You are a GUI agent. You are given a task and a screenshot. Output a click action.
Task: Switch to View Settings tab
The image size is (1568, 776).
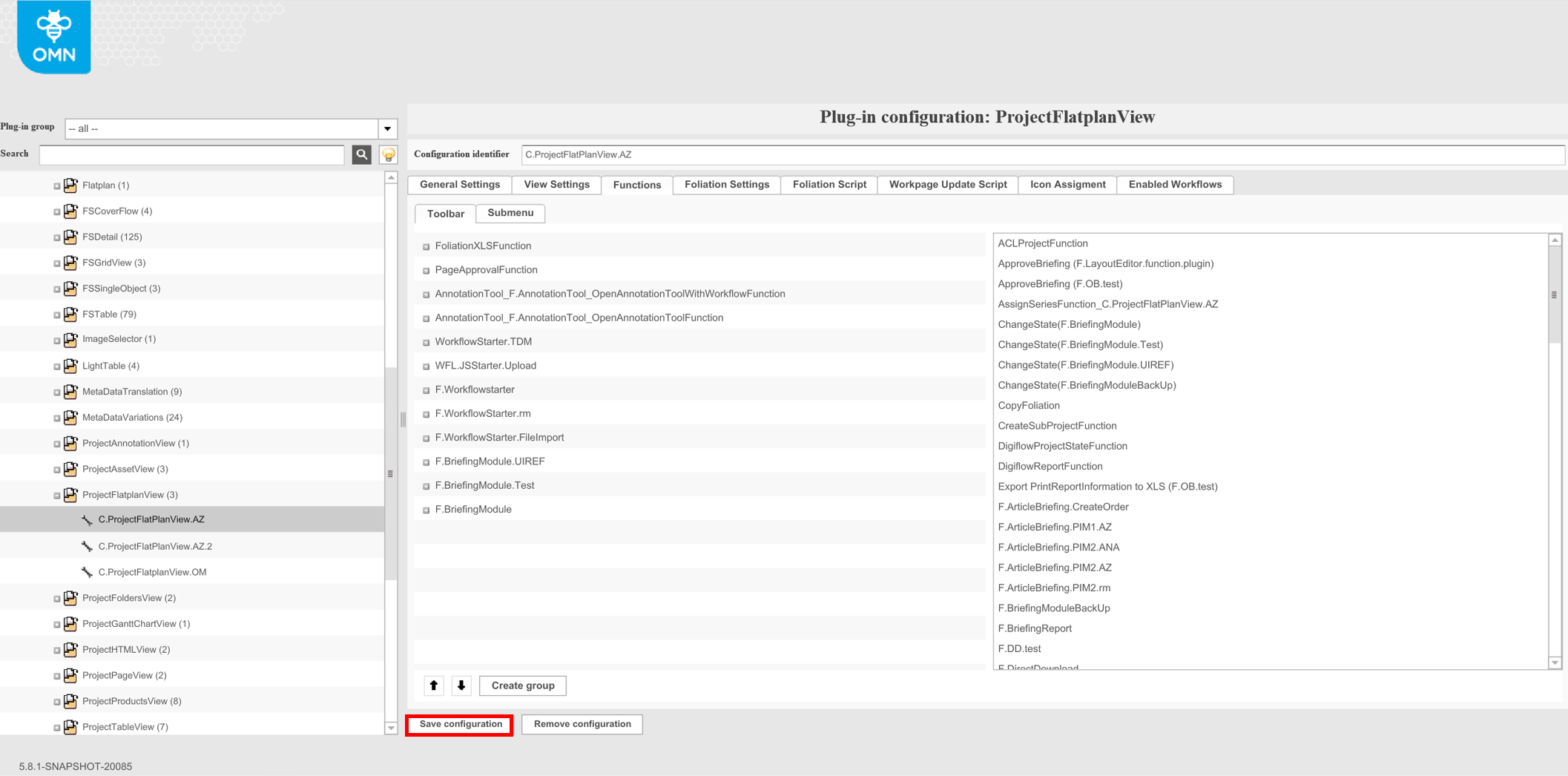tap(557, 185)
